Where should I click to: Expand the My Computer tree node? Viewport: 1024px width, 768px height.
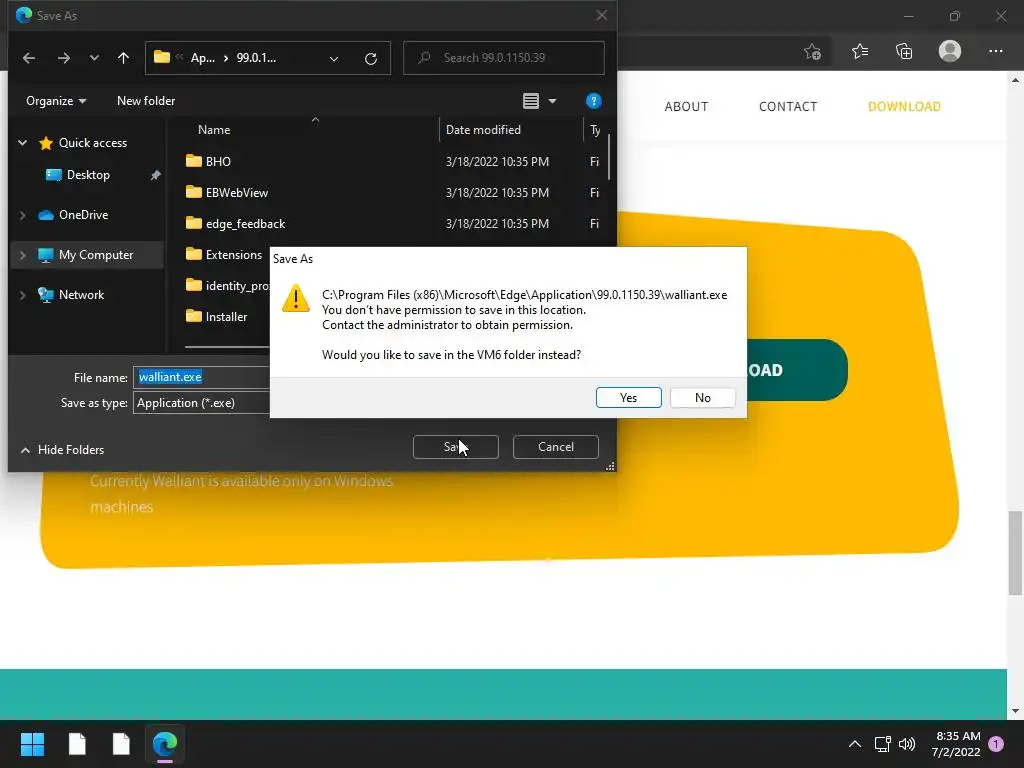point(23,255)
